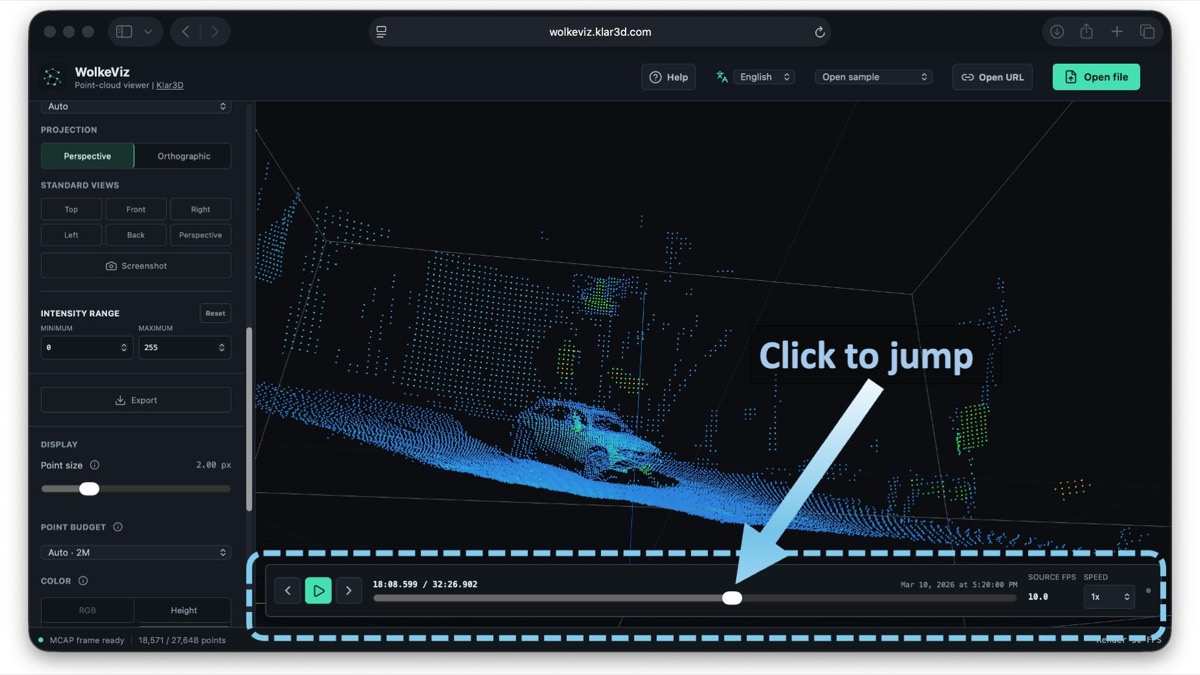Select Perspective projection
This screenshot has height=675, width=1200.
coord(87,156)
